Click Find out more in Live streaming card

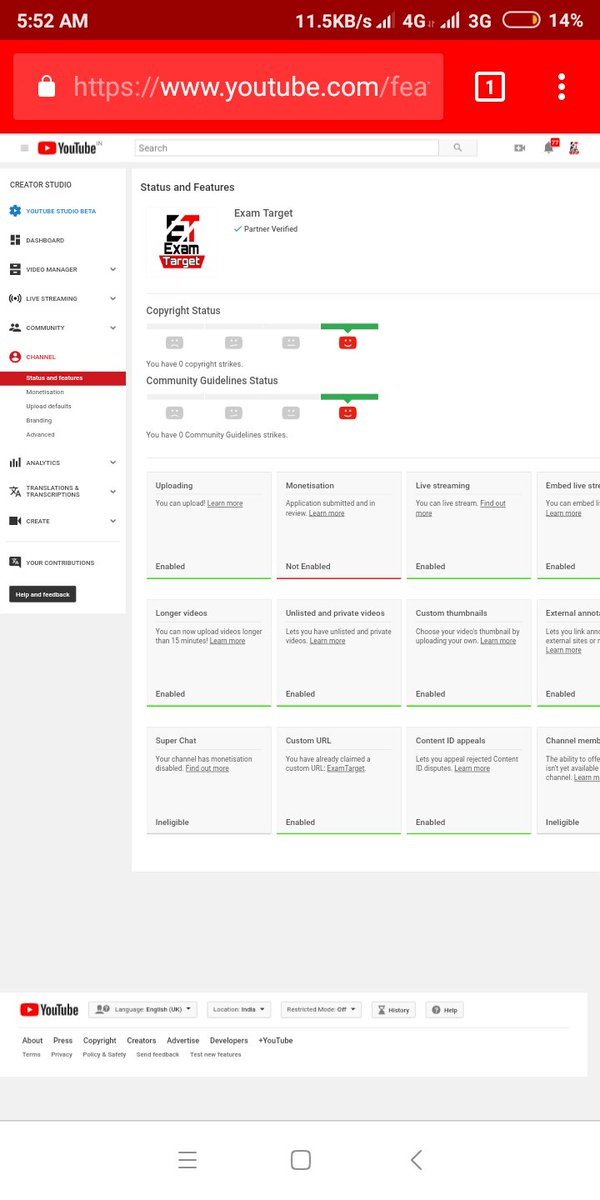[x=461, y=508]
